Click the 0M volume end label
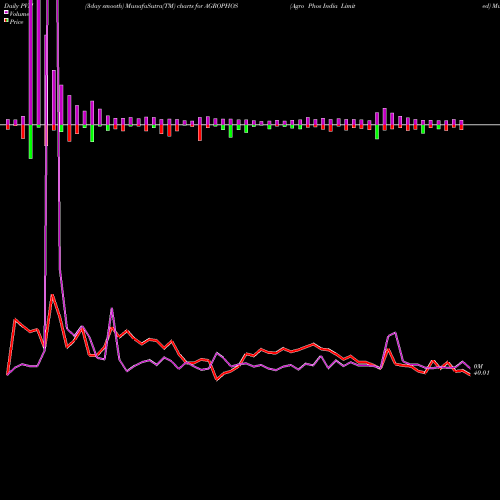Screen dimensions: 500x500 478,367
